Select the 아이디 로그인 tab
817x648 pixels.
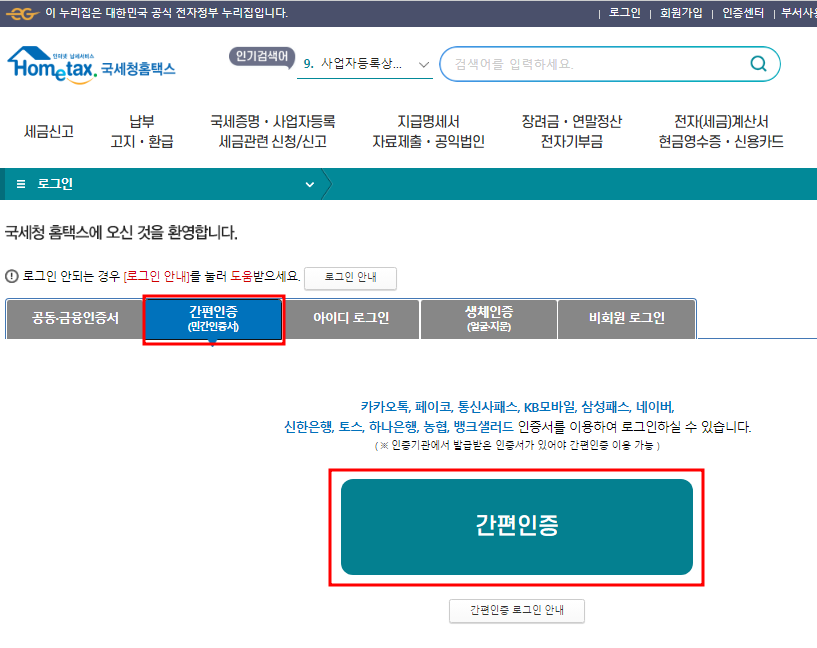351,318
